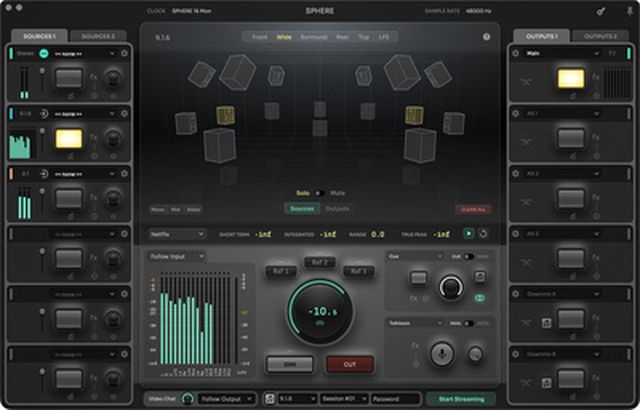This screenshot has height=410, width=640.
Task: Click the cue level knob
Action: point(451,287)
